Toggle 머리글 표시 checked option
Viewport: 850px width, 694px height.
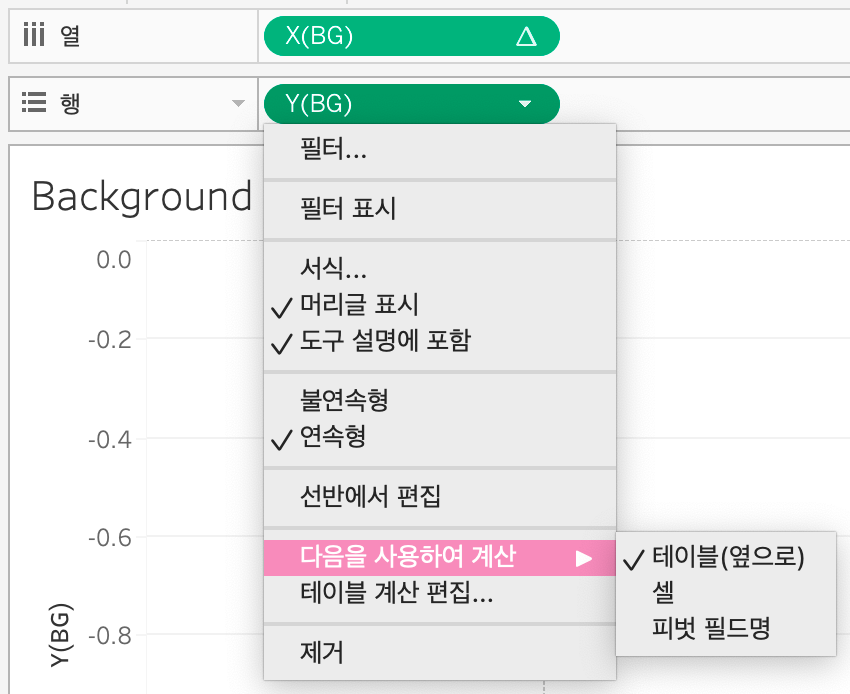click(x=440, y=304)
